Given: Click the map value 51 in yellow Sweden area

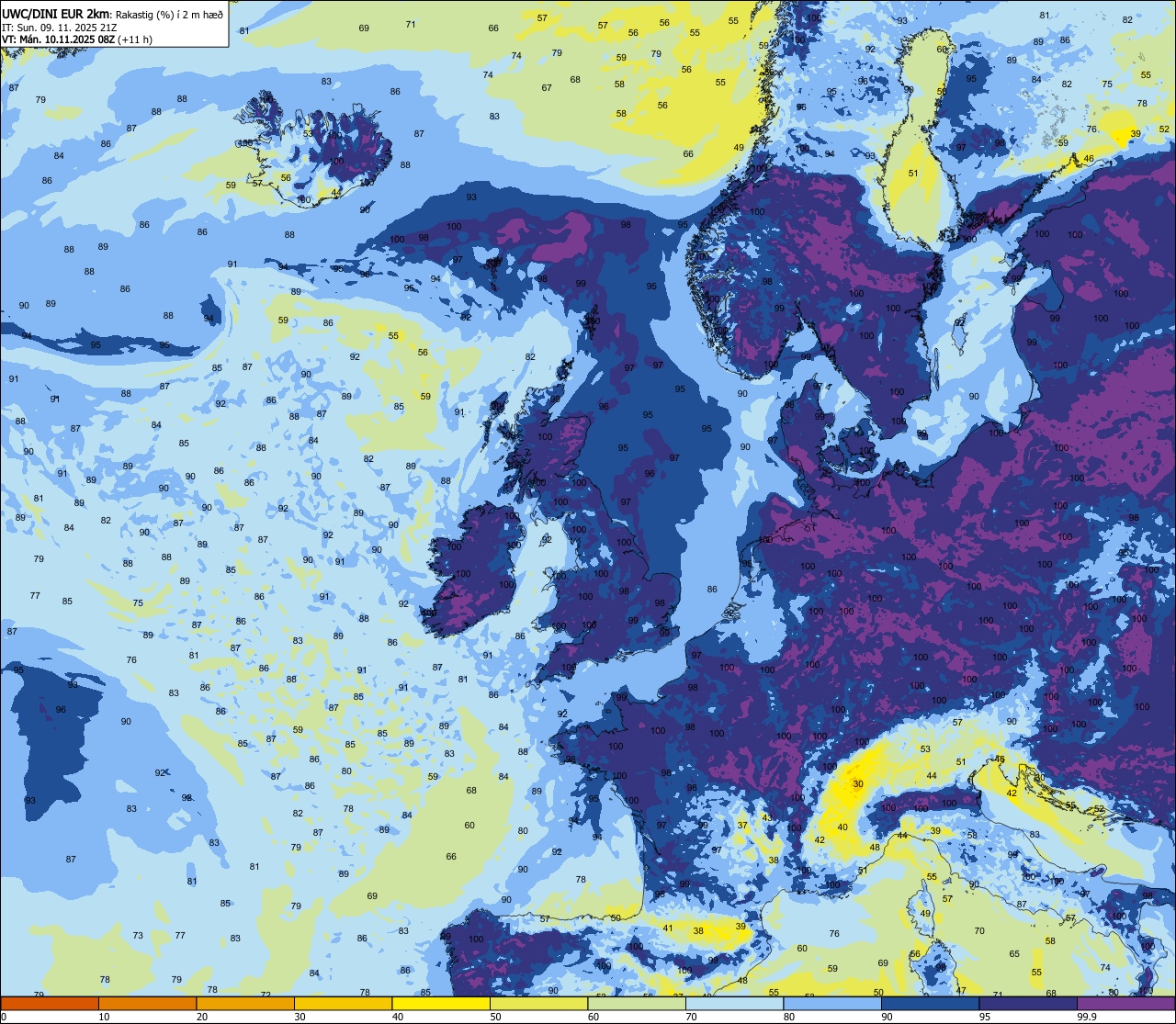Looking at the screenshot, I should point(912,174).
